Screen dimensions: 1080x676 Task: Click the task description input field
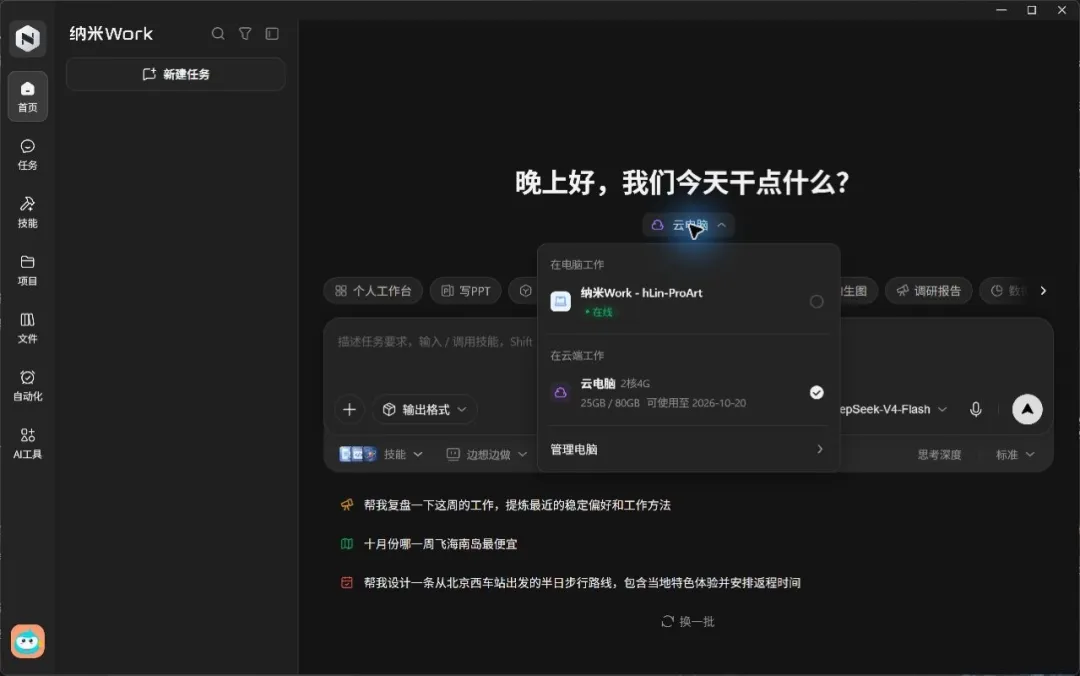(x=435, y=342)
